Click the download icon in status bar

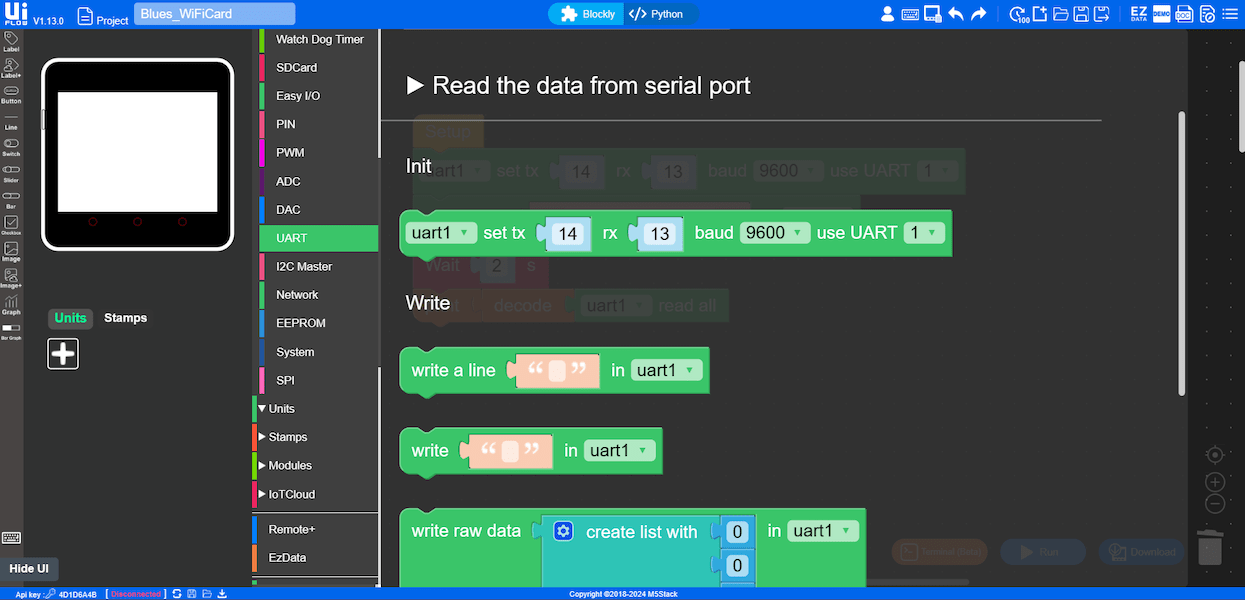click(222, 594)
